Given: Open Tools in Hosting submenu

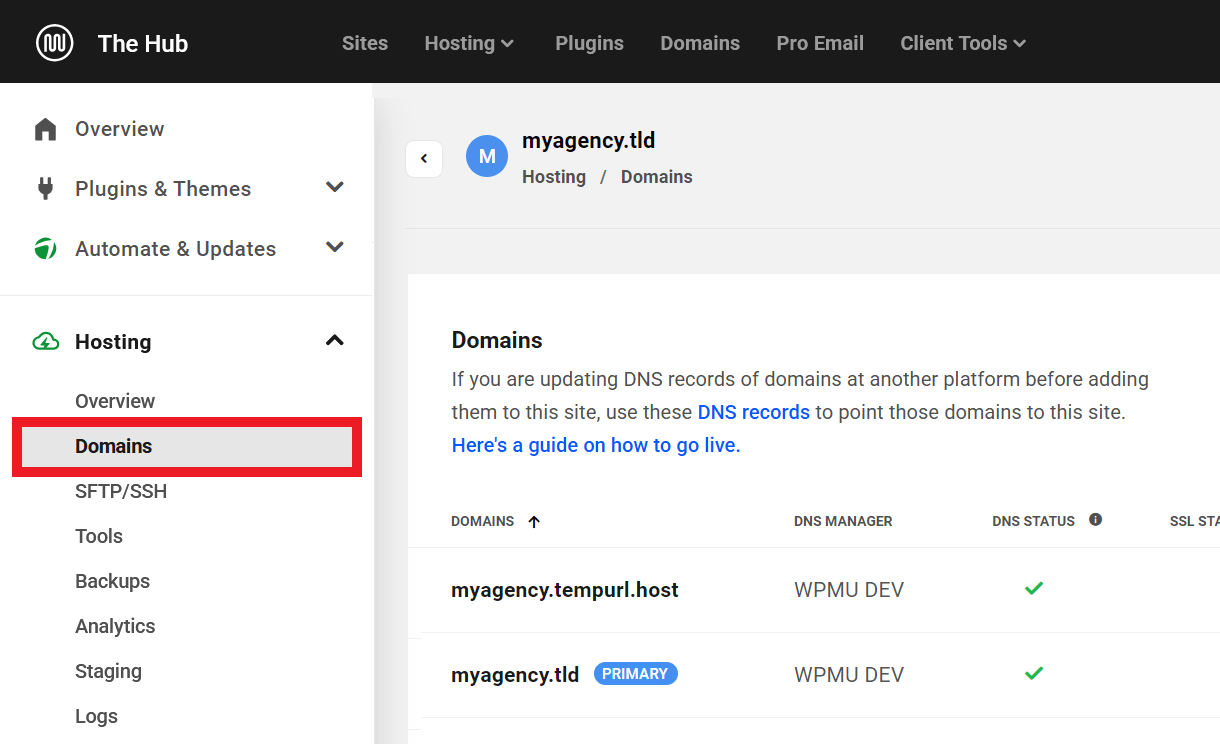Looking at the screenshot, I should [x=99, y=536].
